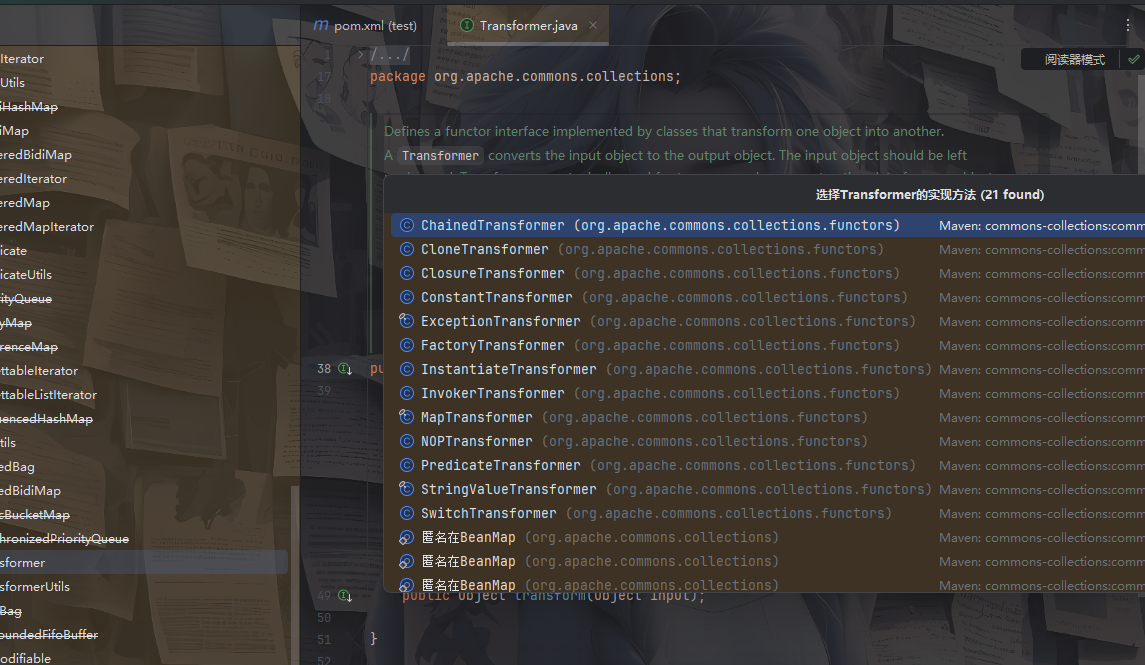The width and height of the screenshot is (1145, 665).
Task: Click the 阅读器模式 reader mode button
Action: tap(1074, 60)
